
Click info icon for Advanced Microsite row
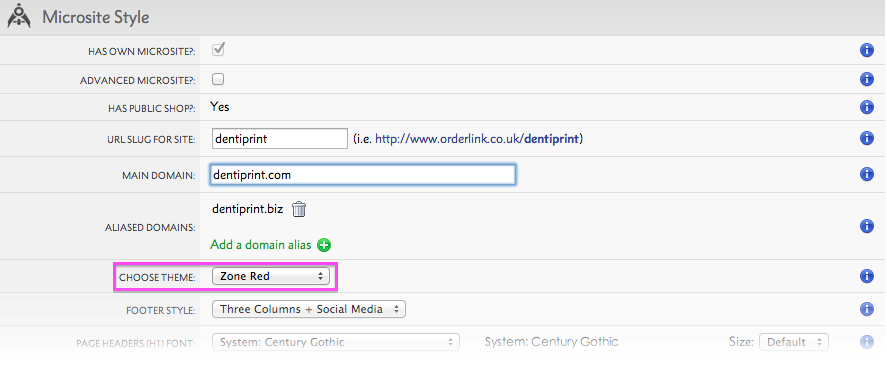(866, 79)
